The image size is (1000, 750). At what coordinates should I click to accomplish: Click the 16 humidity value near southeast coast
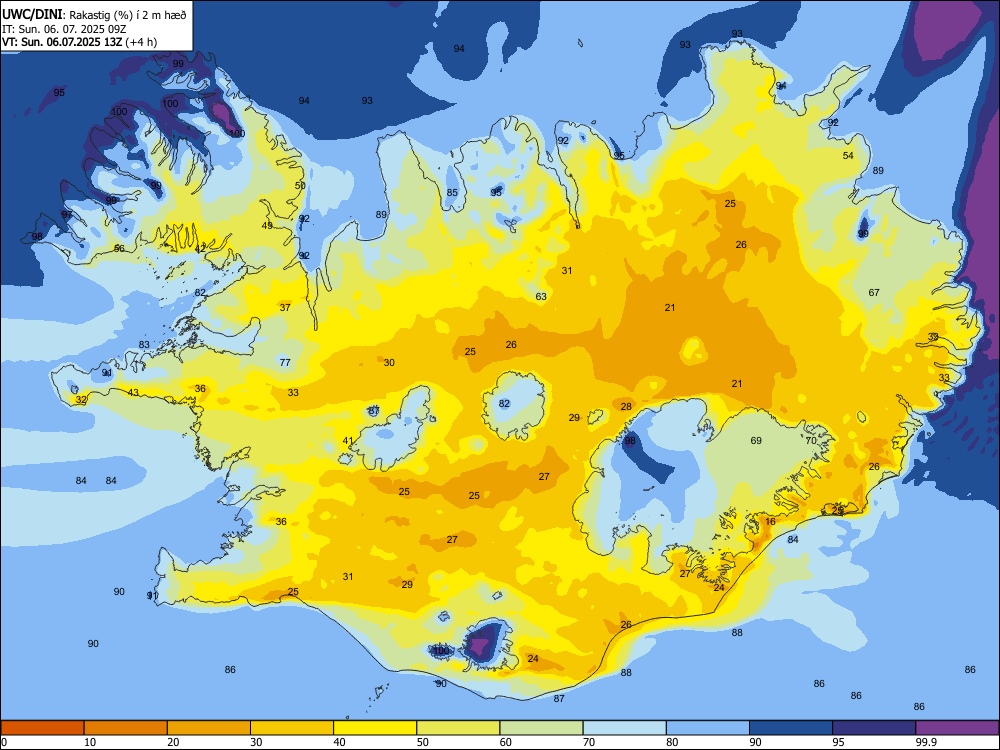(770, 522)
